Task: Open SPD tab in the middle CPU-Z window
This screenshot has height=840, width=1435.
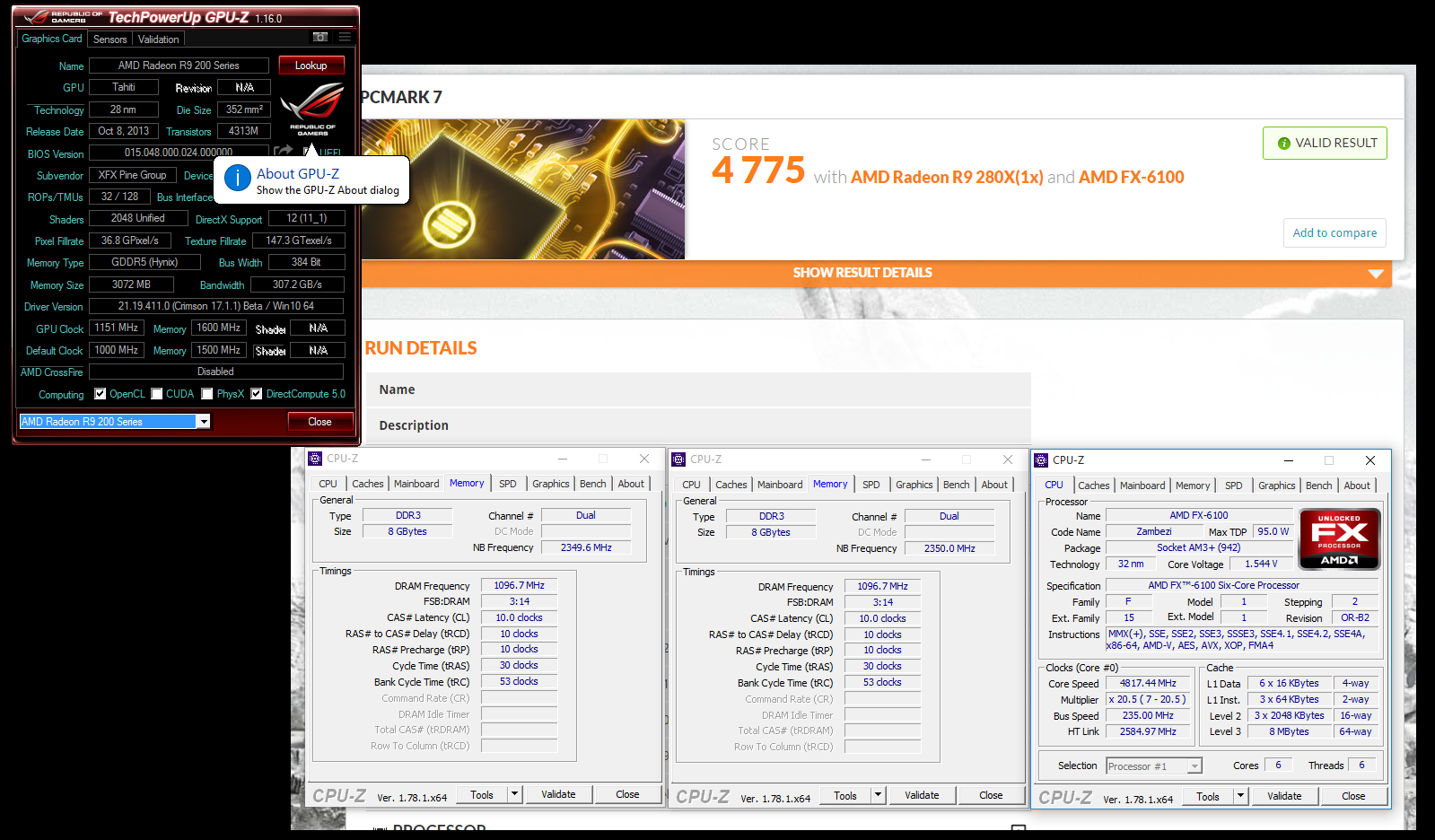Action: click(x=871, y=485)
